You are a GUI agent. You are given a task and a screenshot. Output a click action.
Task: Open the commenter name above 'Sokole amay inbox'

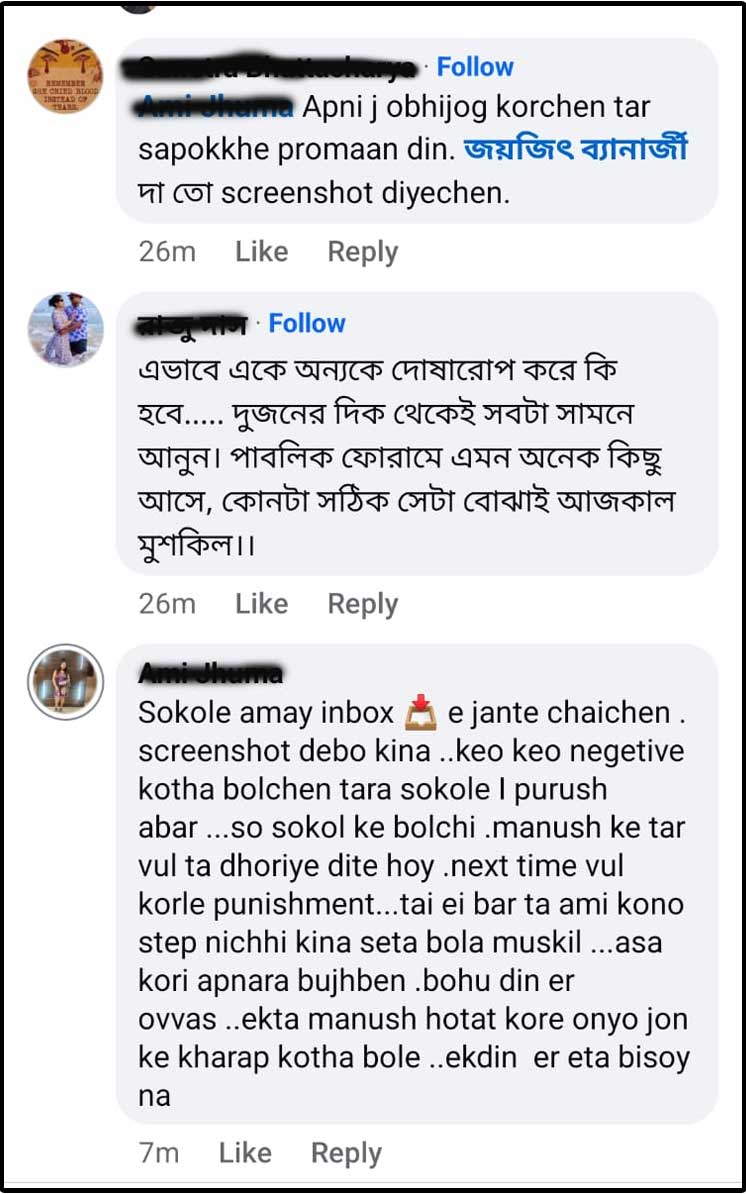click(210, 673)
